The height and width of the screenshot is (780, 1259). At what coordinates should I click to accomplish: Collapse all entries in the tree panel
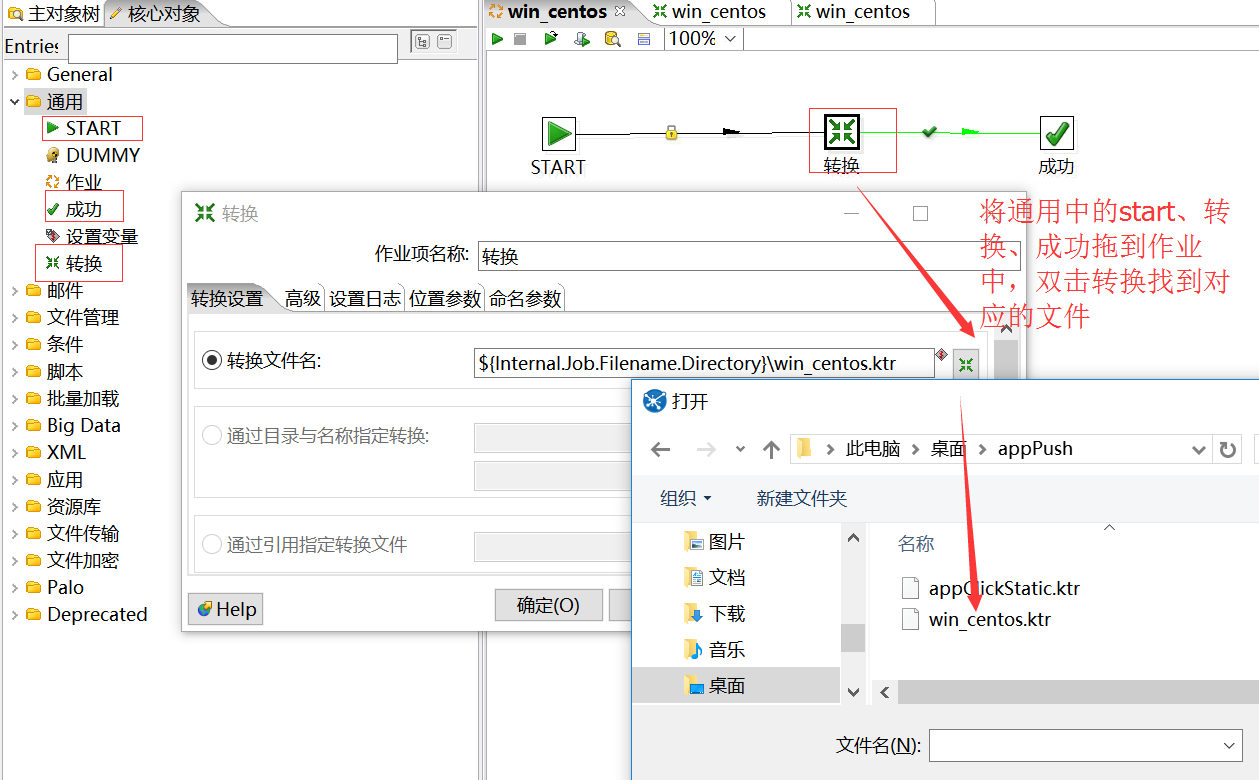(445, 42)
